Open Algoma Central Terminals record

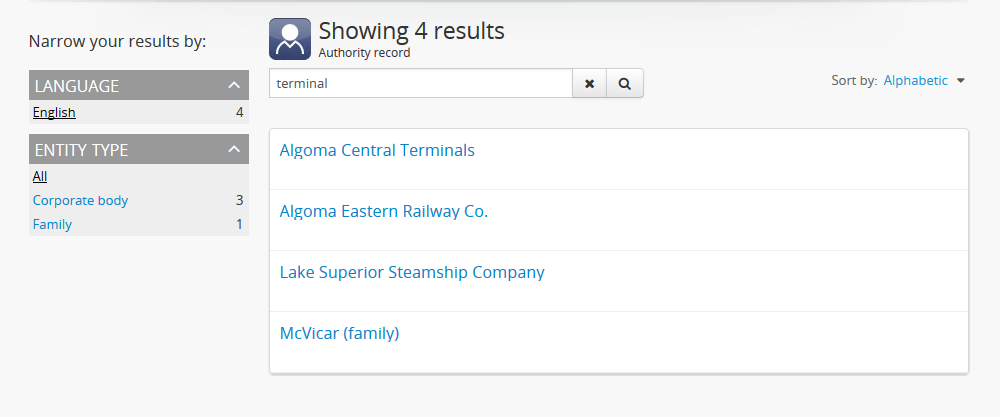pos(377,151)
